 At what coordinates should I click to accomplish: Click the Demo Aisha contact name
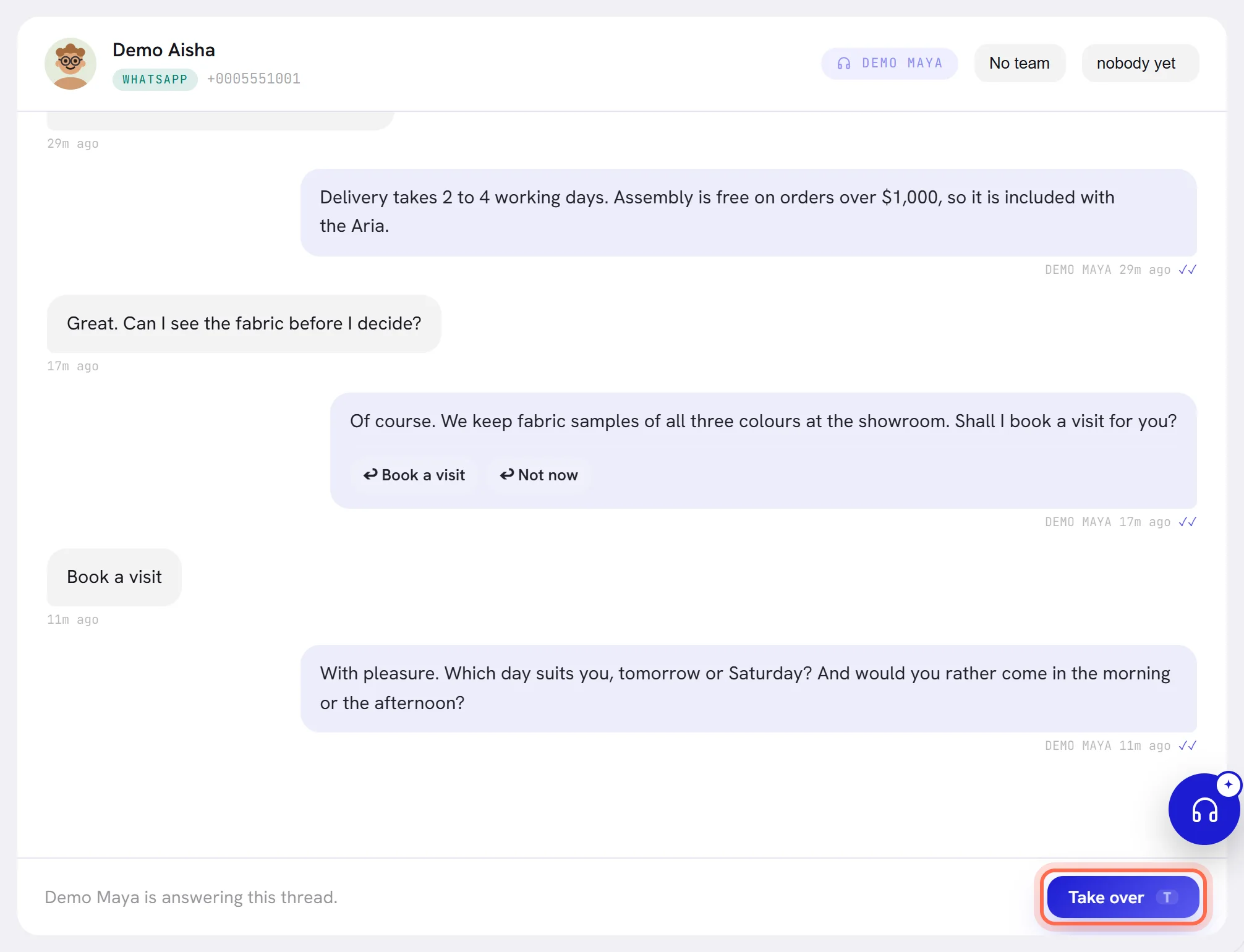[x=164, y=50]
